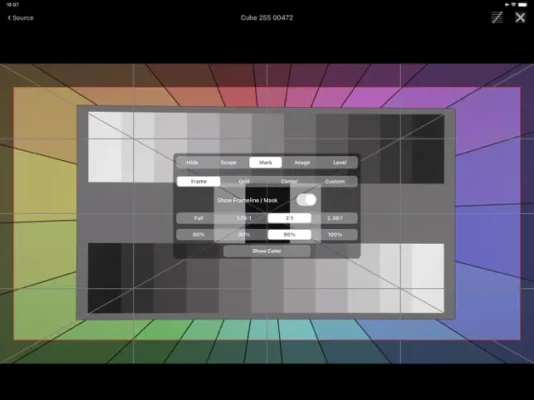Select the Grid marker mode
The image size is (534, 400).
(x=244, y=181)
